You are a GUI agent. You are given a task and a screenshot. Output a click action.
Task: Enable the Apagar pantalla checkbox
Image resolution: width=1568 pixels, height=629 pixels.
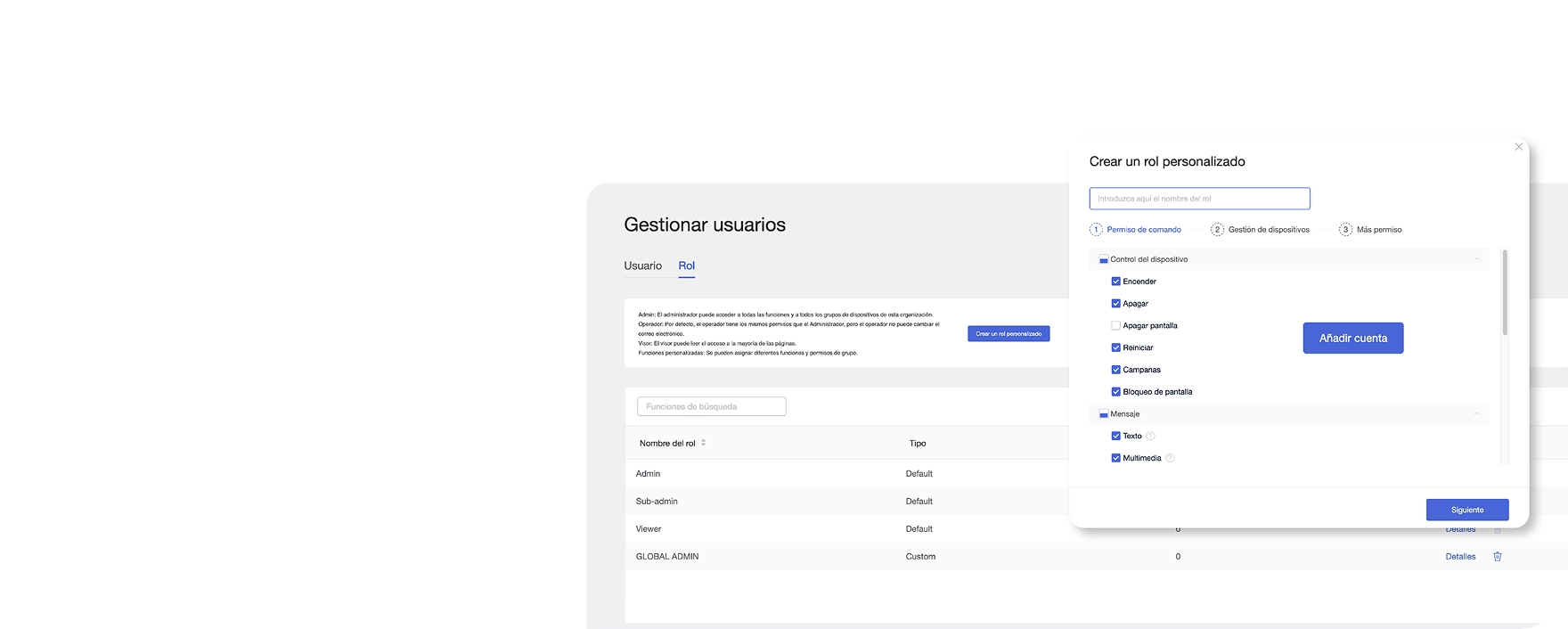tap(1115, 326)
